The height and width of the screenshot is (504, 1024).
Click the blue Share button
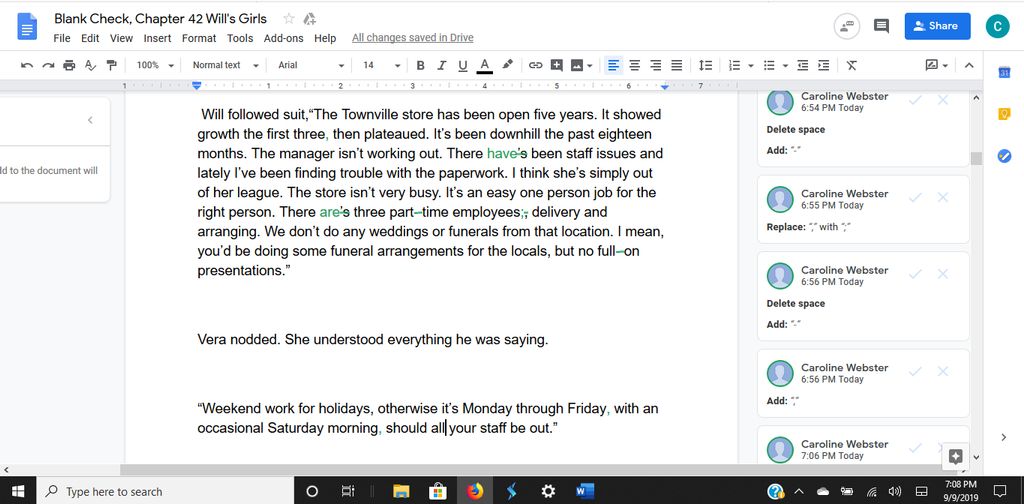click(936, 26)
